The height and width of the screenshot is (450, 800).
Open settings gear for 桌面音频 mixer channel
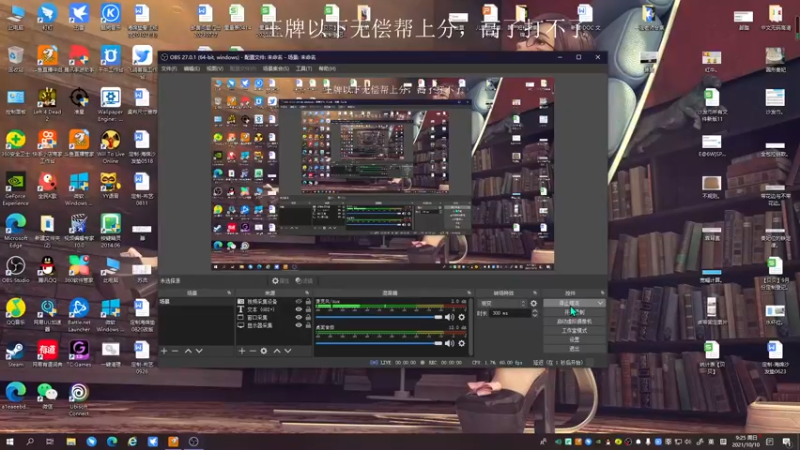[x=462, y=343]
